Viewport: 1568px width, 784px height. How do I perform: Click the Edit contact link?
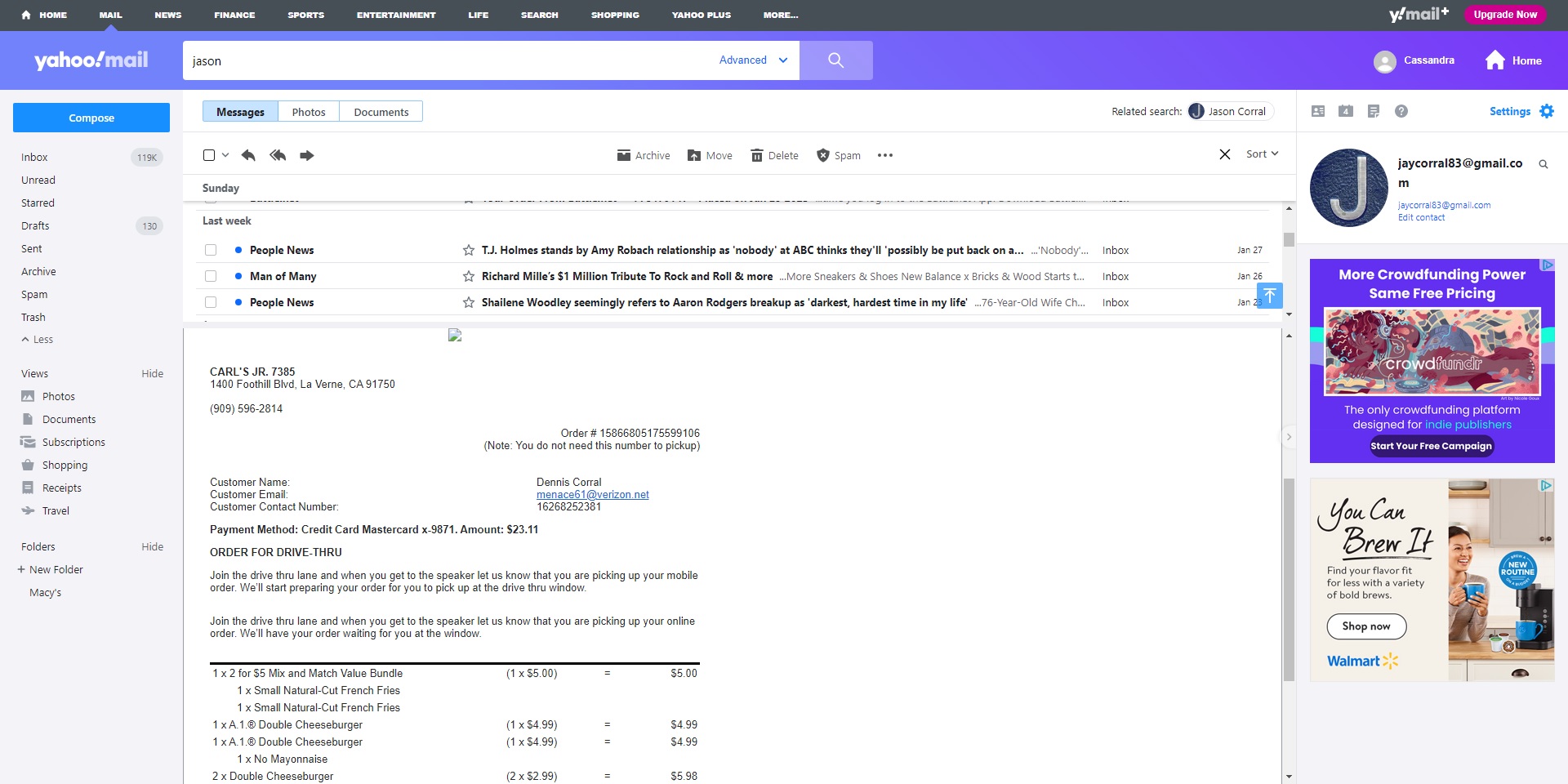coord(1422,216)
